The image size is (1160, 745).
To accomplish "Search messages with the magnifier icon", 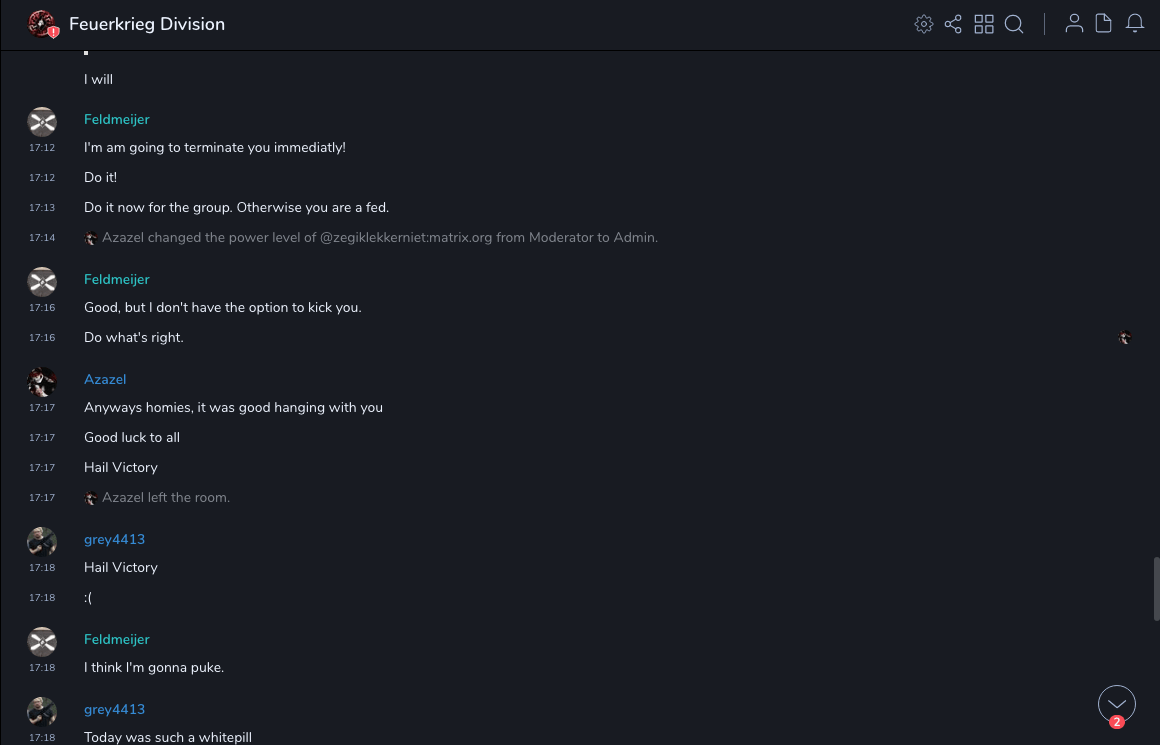I will point(1014,24).
